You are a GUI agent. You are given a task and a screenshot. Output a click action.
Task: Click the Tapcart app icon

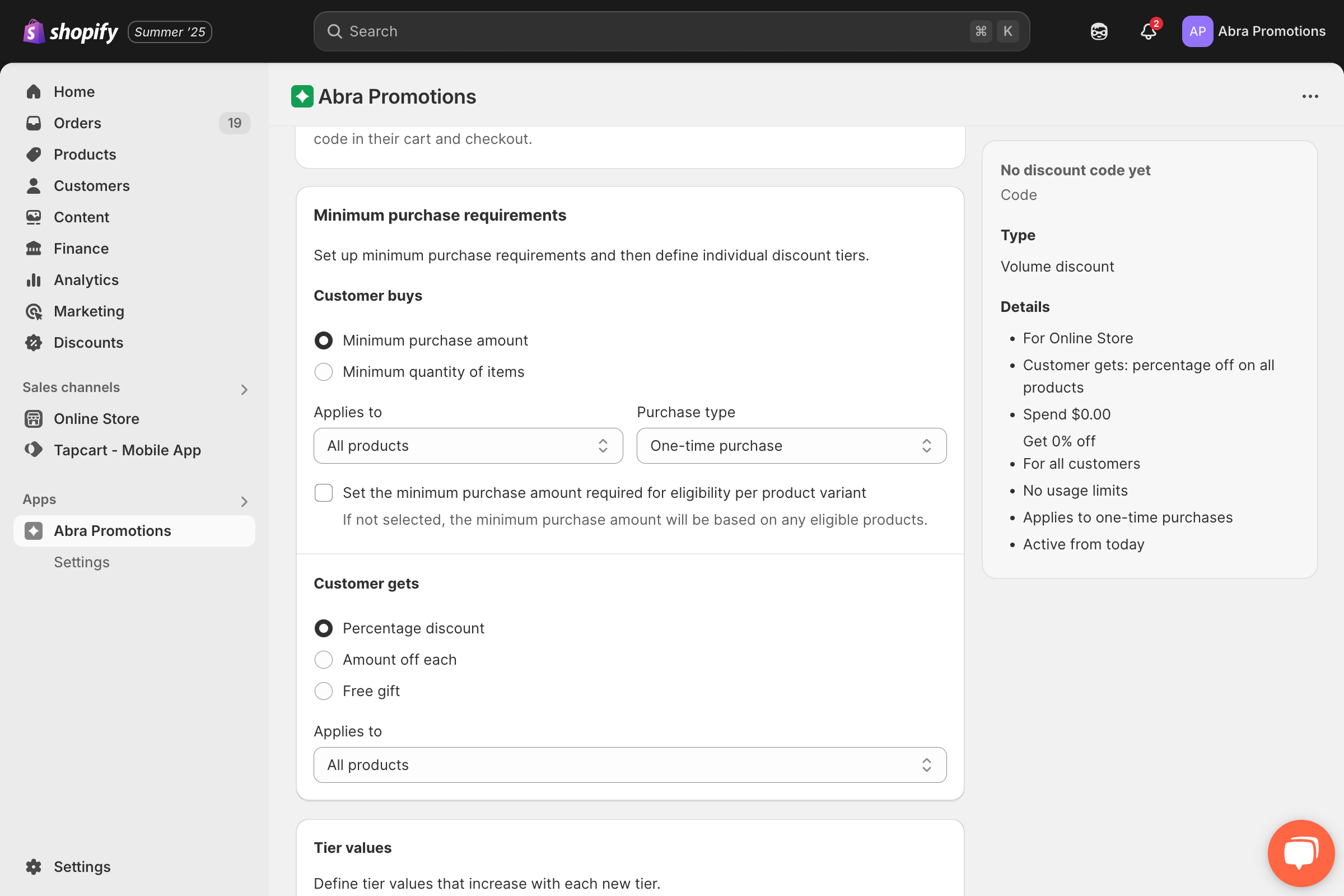click(34, 450)
